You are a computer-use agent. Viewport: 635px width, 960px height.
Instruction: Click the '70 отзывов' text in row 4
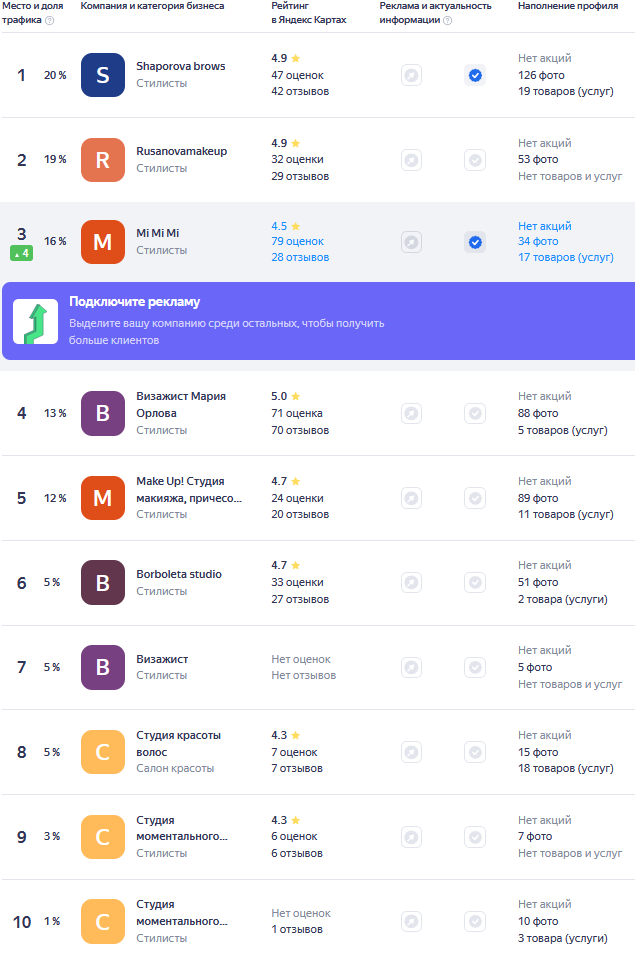[x=300, y=430]
